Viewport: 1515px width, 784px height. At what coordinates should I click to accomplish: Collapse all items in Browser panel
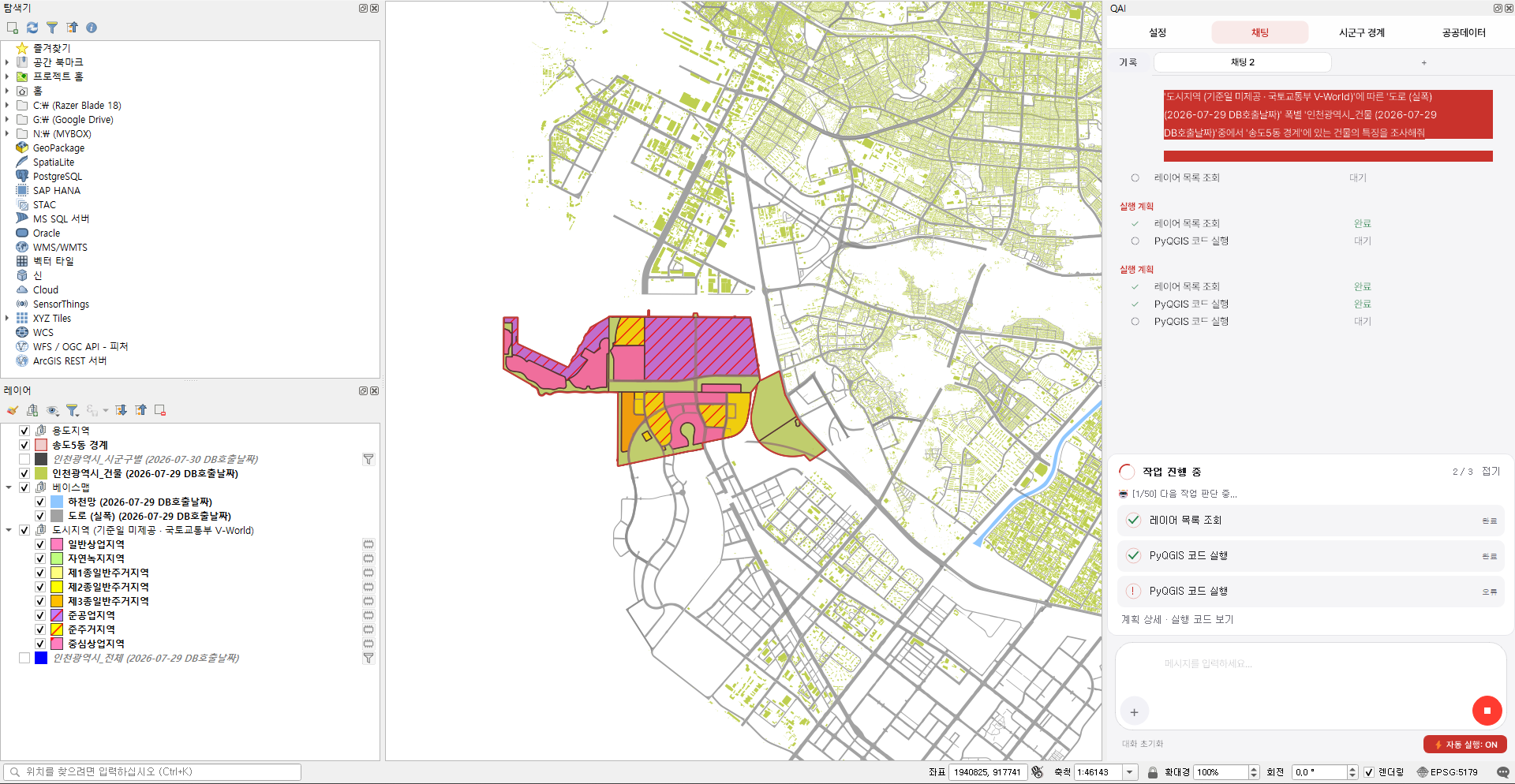pyautogui.click(x=72, y=28)
